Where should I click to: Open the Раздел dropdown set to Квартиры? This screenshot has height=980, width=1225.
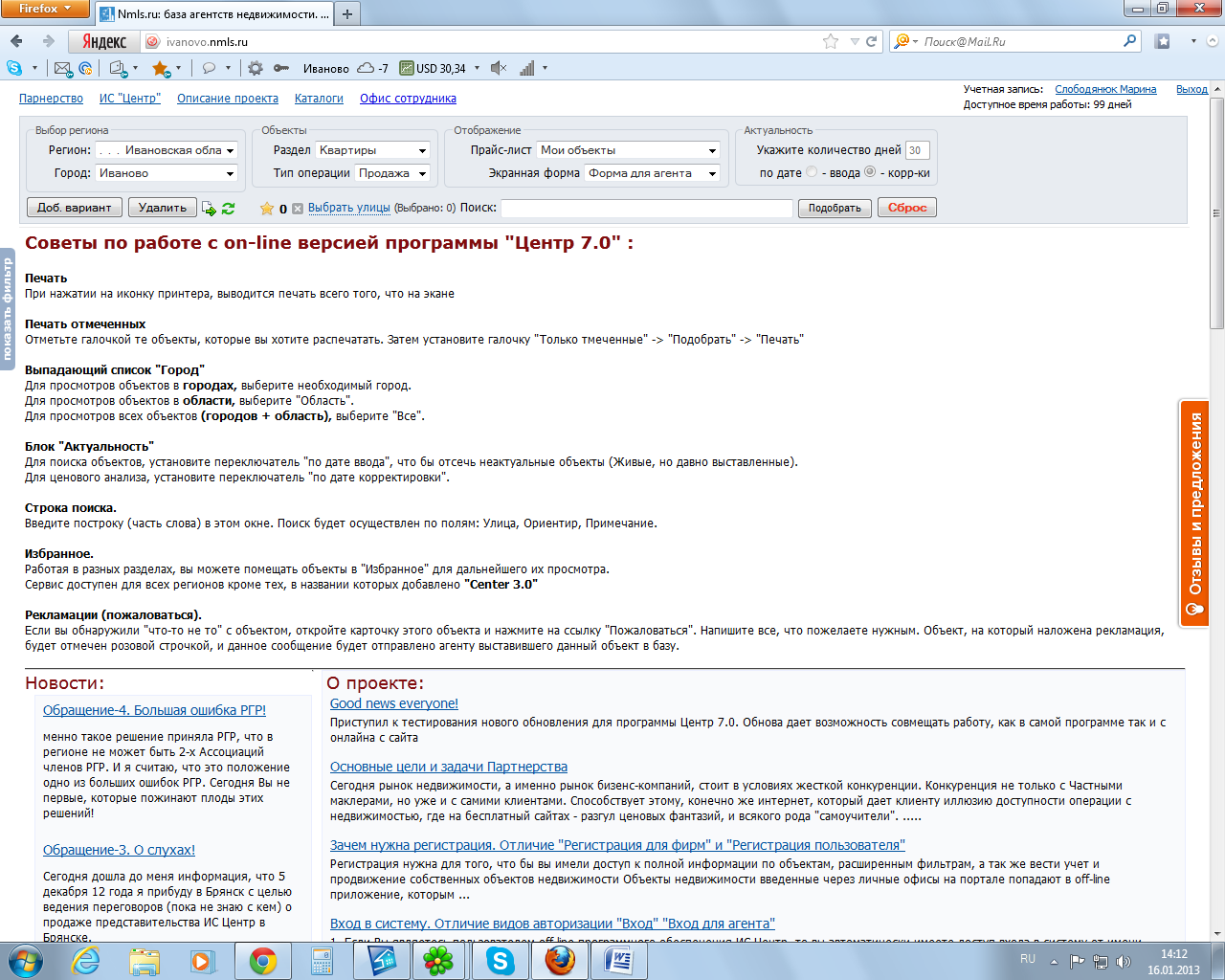(x=372, y=150)
